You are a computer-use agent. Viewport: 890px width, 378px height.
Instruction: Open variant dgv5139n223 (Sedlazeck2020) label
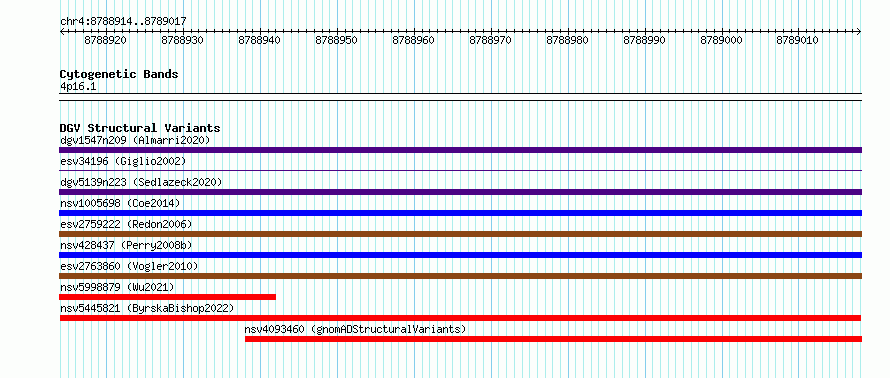tap(141, 182)
